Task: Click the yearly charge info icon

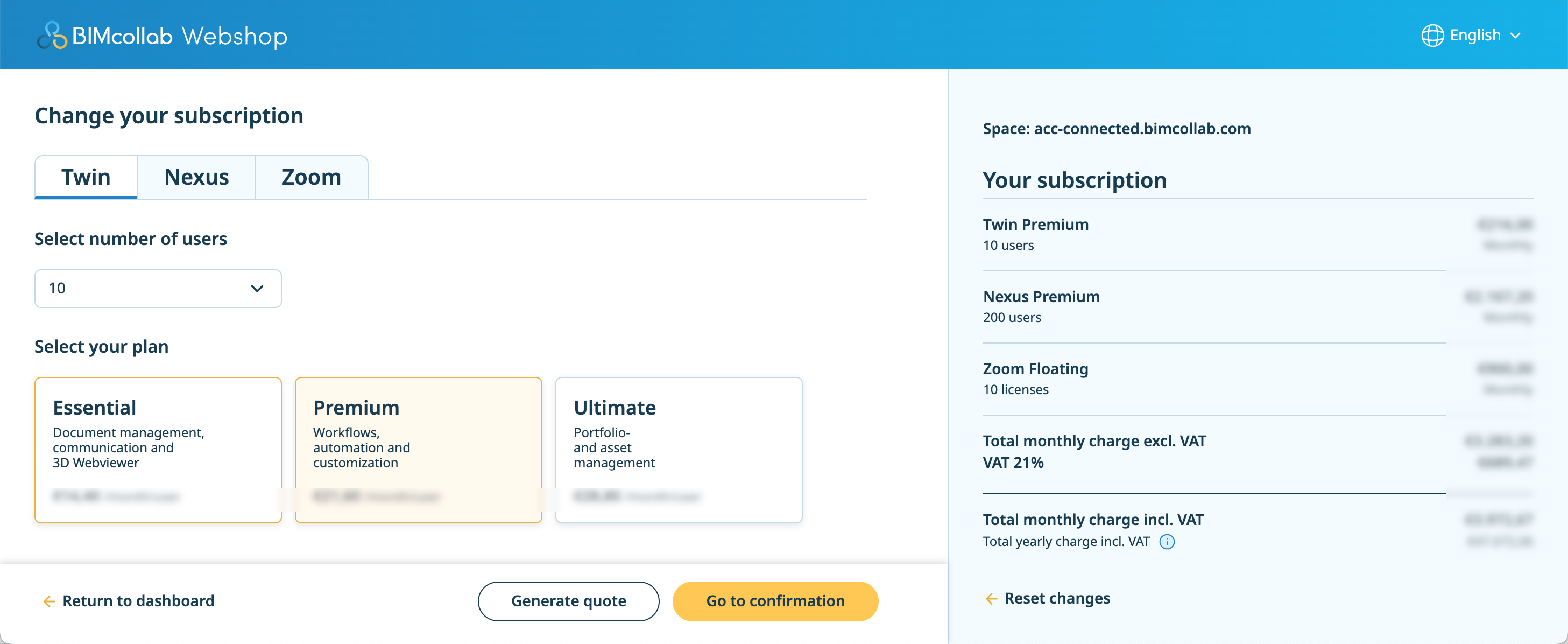Action: 1166,542
